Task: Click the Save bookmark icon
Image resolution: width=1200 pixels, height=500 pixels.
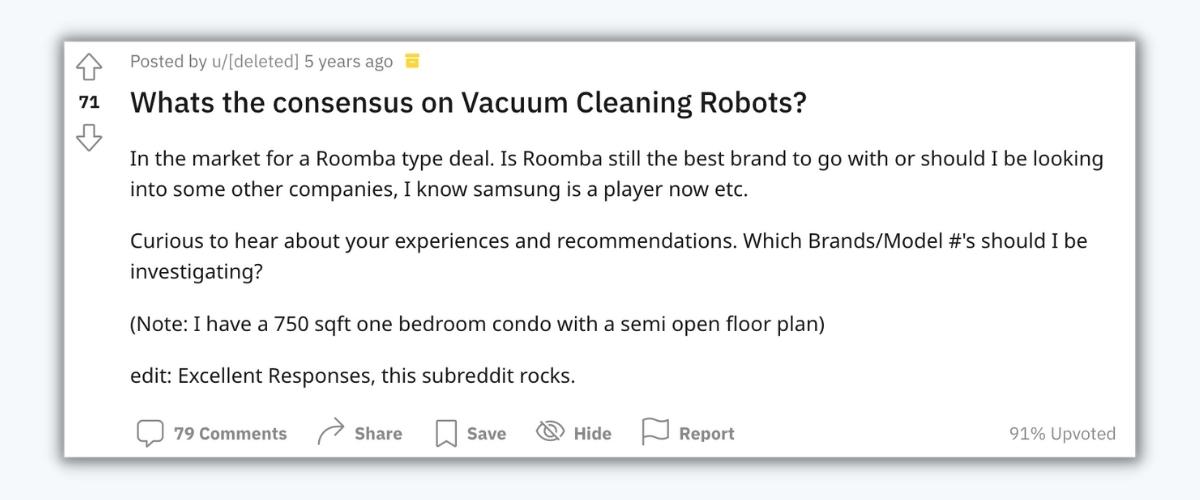Action: (446, 434)
